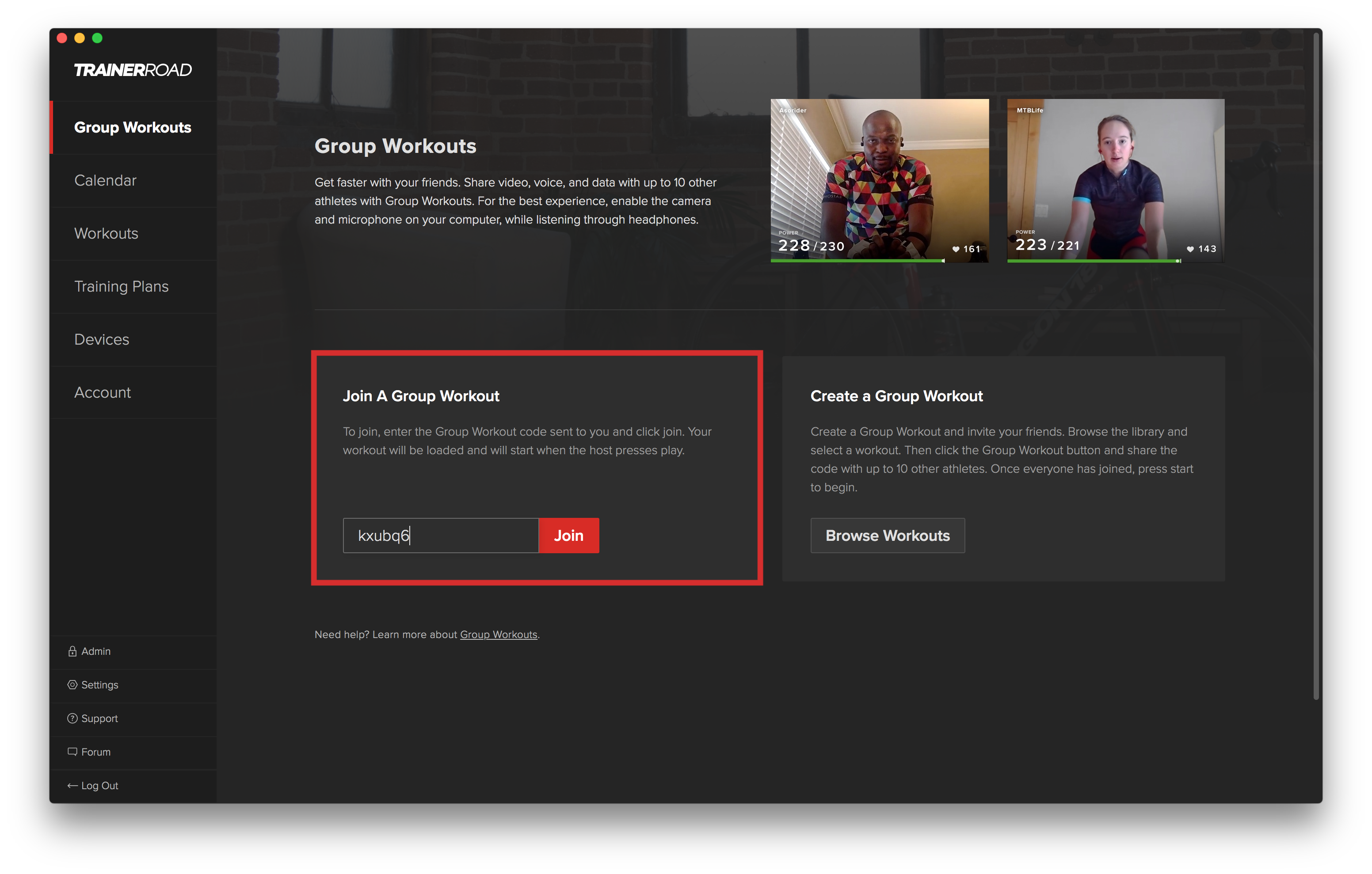Go to Account in the sidebar
This screenshot has width=1372, height=874.
pyautogui.click(x=133, y=392)
